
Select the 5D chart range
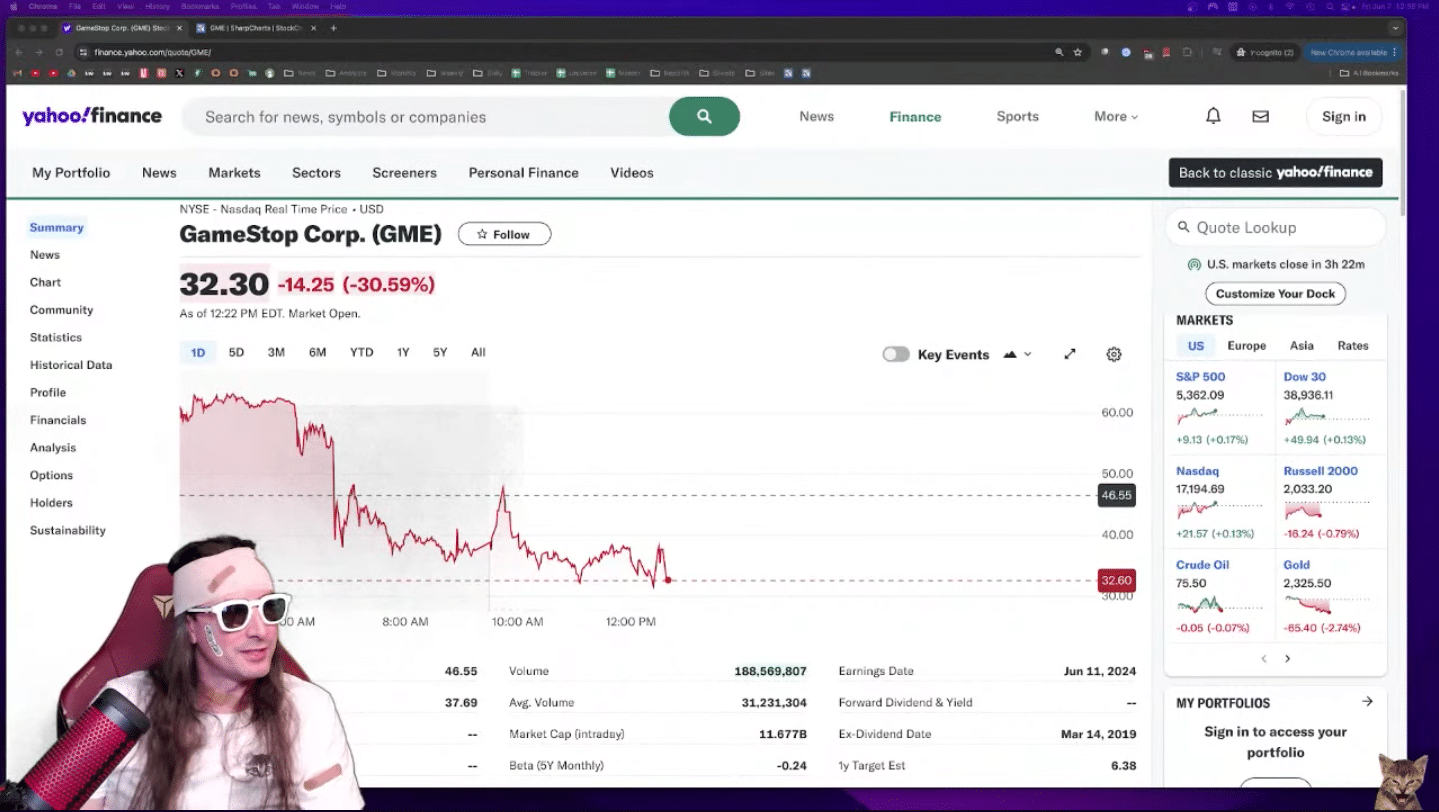coord(236,352)
